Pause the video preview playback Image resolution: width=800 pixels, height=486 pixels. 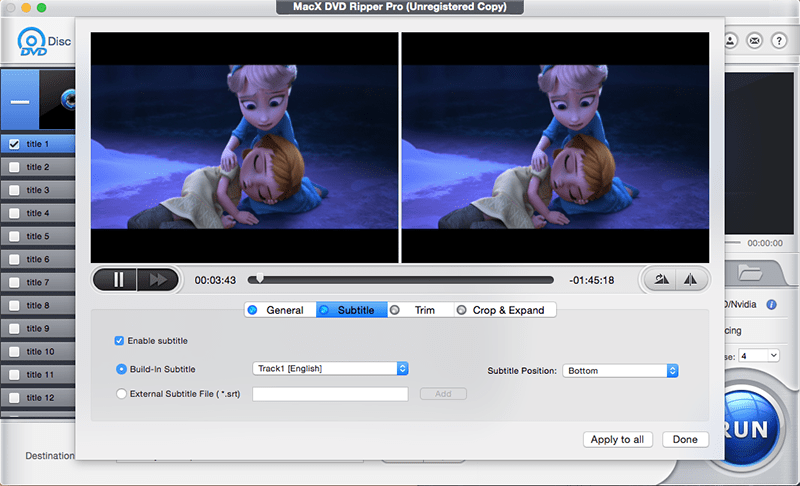coord(116,280)
